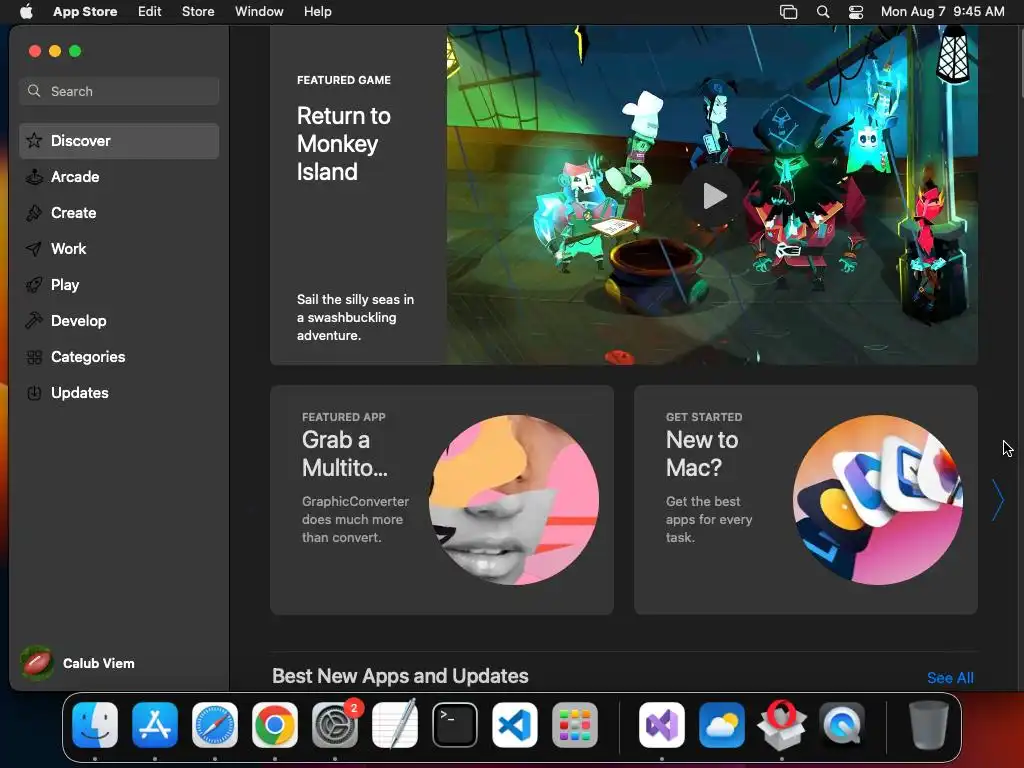This screenshot has height=768, width=1024.
Task: Click the date and time in menu bar
Action: pos(942,12)
